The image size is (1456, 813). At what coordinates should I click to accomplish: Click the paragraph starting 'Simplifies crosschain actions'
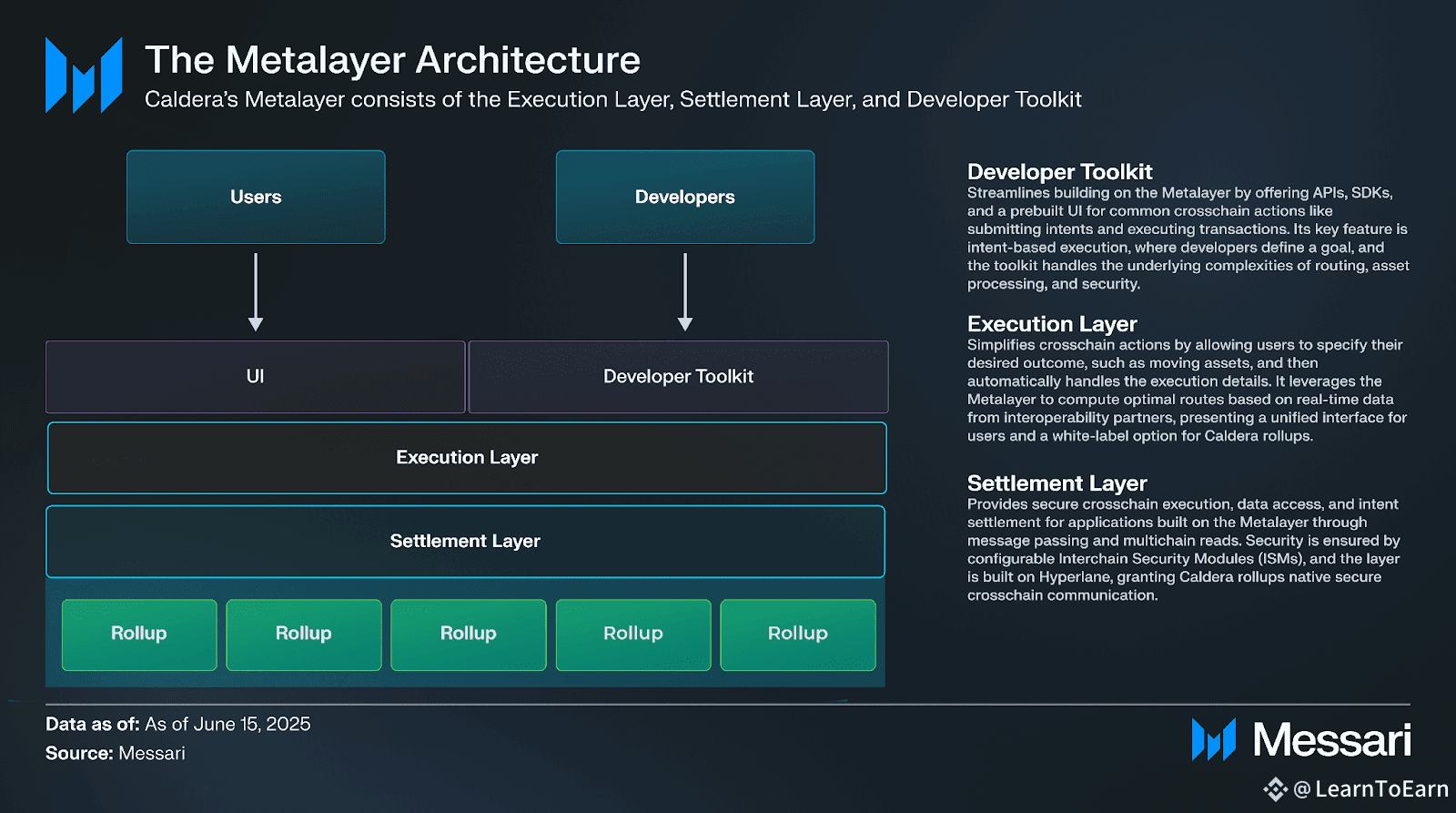pyautogui.click(x=1188, y=391)
